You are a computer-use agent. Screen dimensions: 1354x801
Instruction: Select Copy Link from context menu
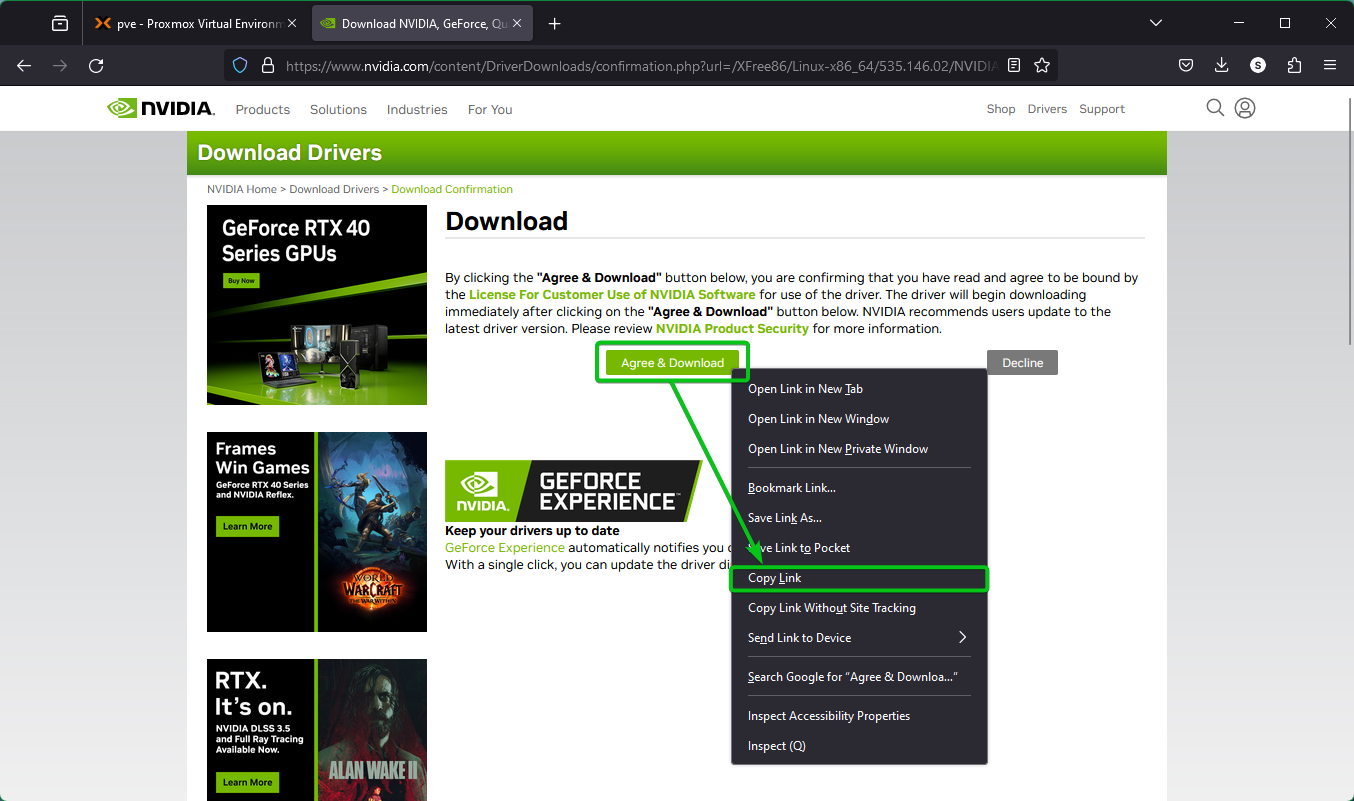pos(859,578)
